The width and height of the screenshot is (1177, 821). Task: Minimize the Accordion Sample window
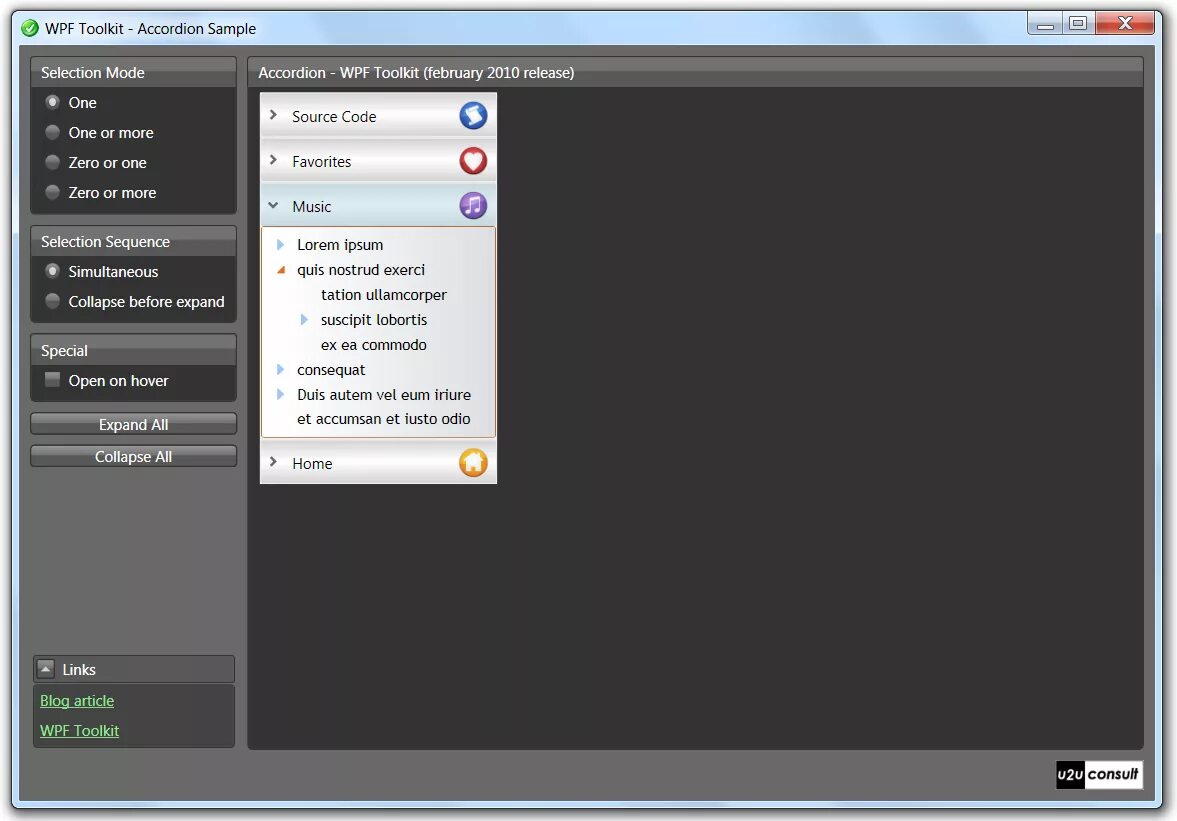pos(1046,24)
